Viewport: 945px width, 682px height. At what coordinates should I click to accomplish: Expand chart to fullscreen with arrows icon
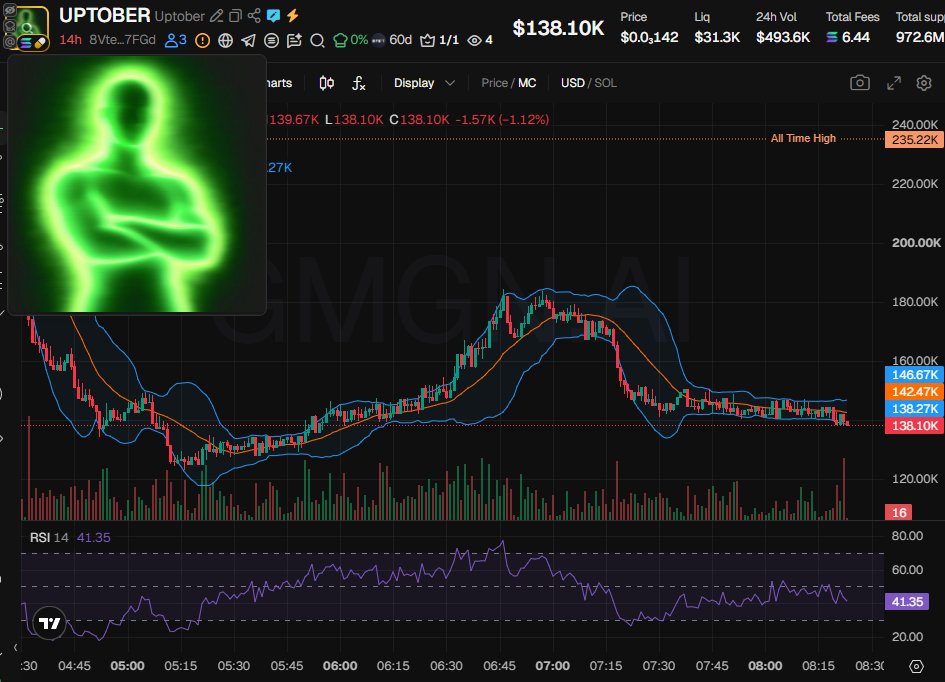coord(894,83)
